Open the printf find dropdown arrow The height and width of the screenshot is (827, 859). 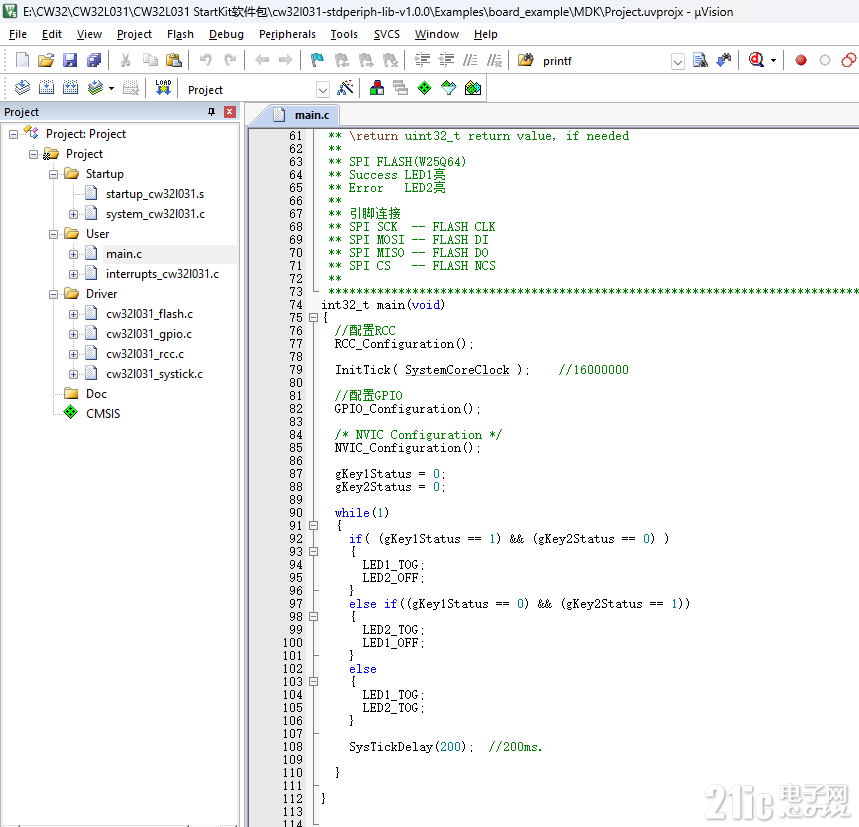pyautogui.click(x=678, y=61)
